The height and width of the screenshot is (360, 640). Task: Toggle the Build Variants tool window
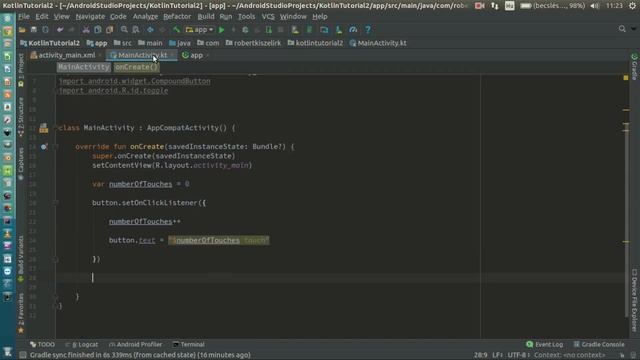[x=21, y=259]
